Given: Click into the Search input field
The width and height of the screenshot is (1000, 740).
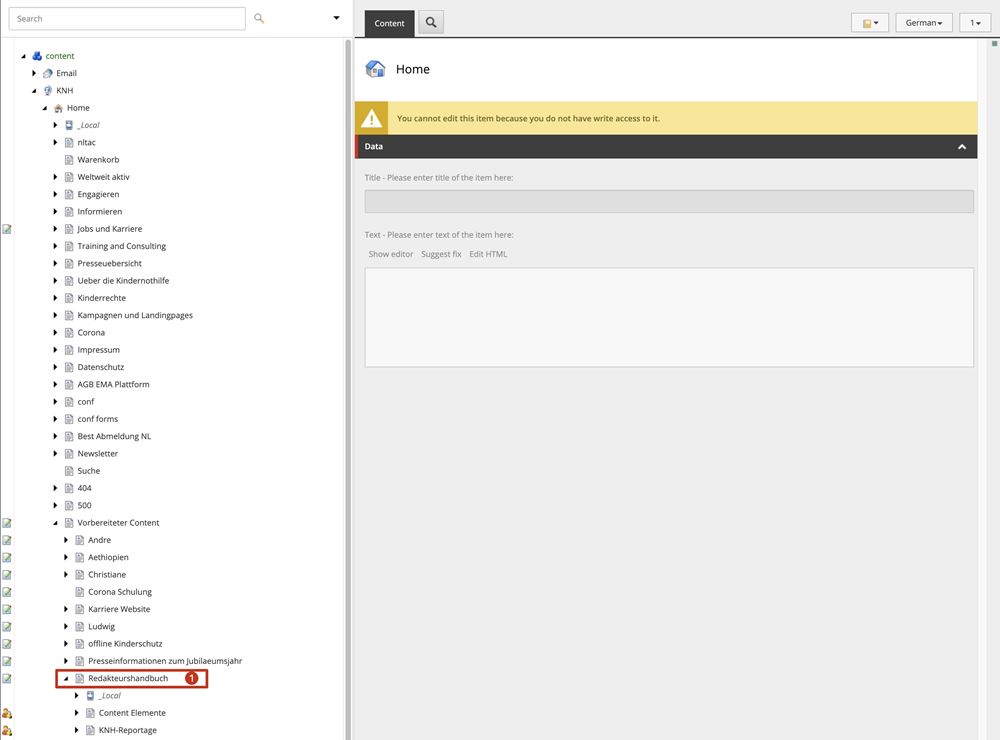Looking at the screenshot, I should 127,19.
